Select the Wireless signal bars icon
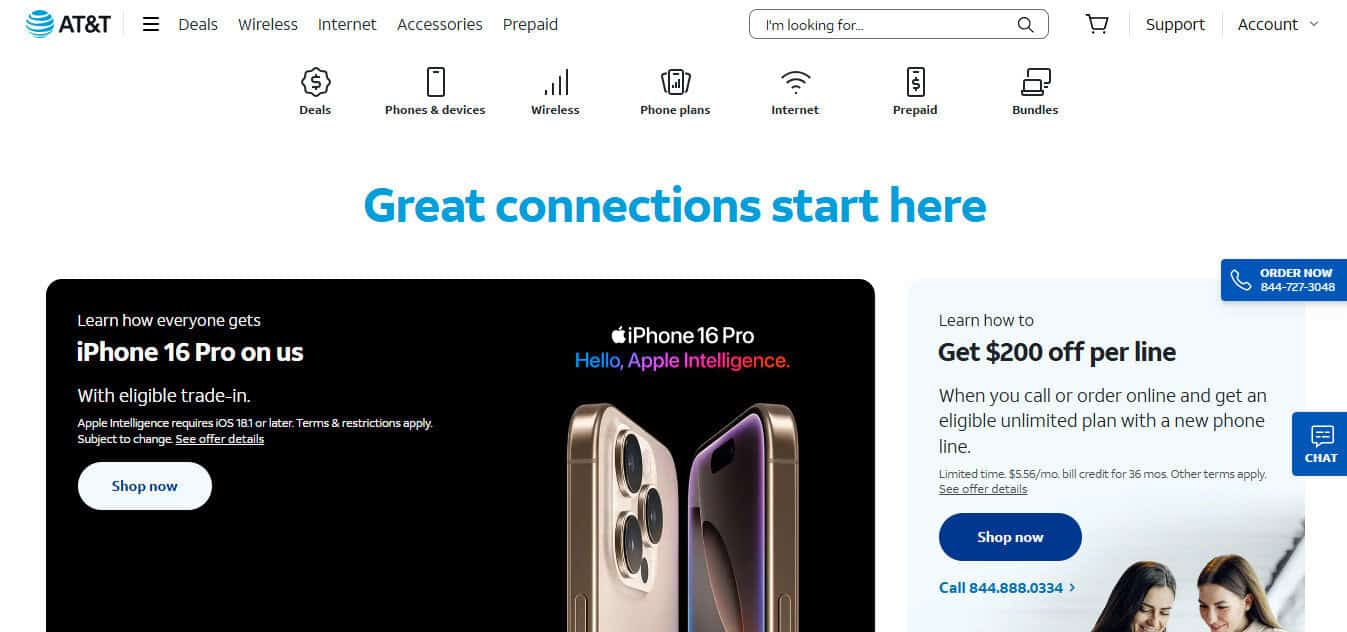 click(x=555, y=82)
